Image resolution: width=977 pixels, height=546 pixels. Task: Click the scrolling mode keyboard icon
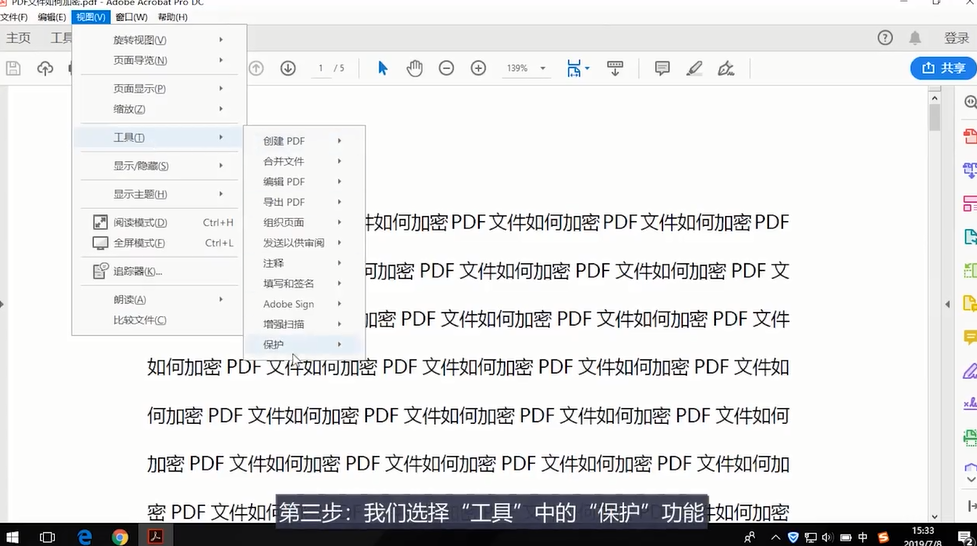click(615, 68)
